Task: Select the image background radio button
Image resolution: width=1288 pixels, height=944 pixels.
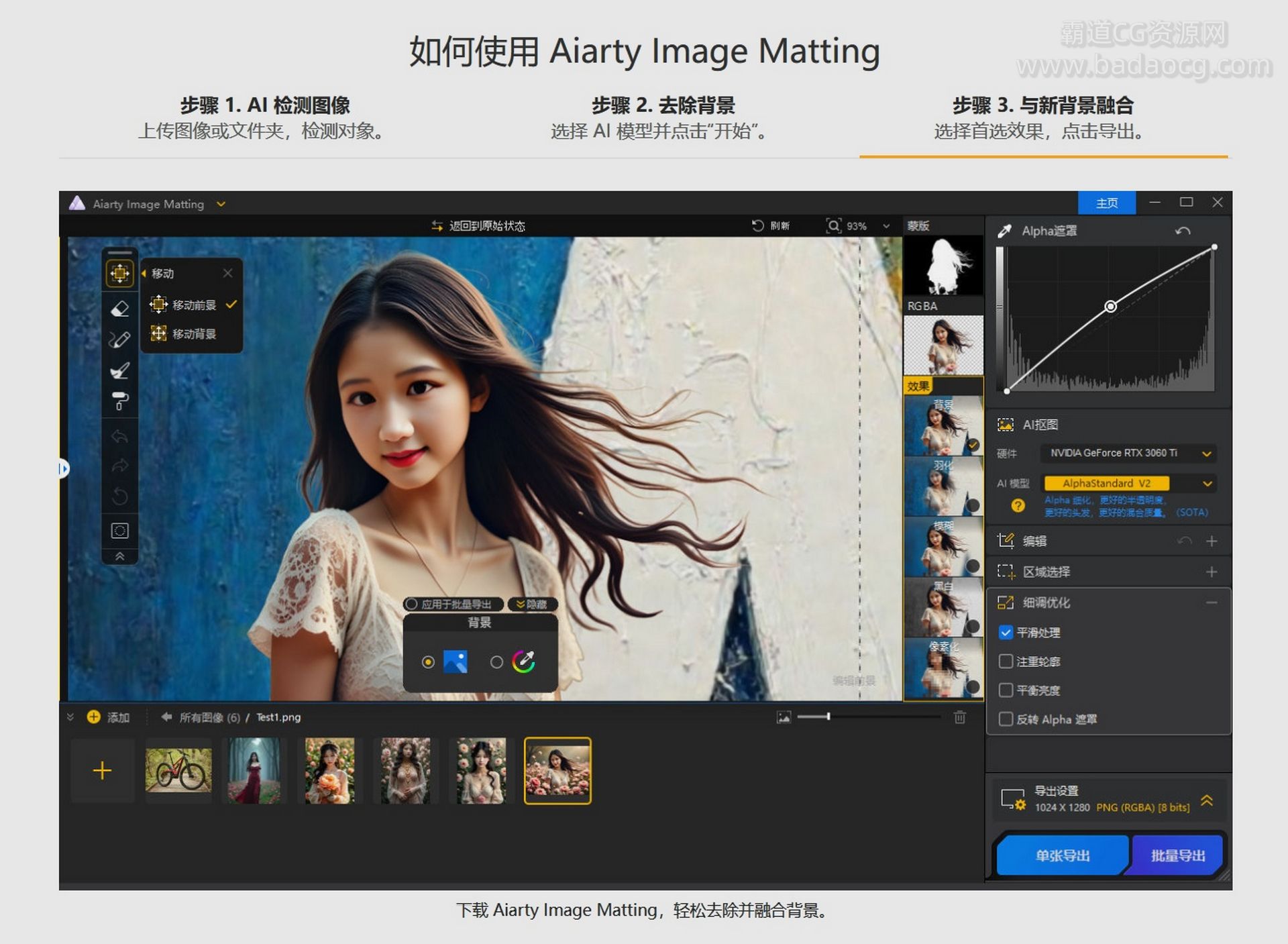Action: (428, 662)
